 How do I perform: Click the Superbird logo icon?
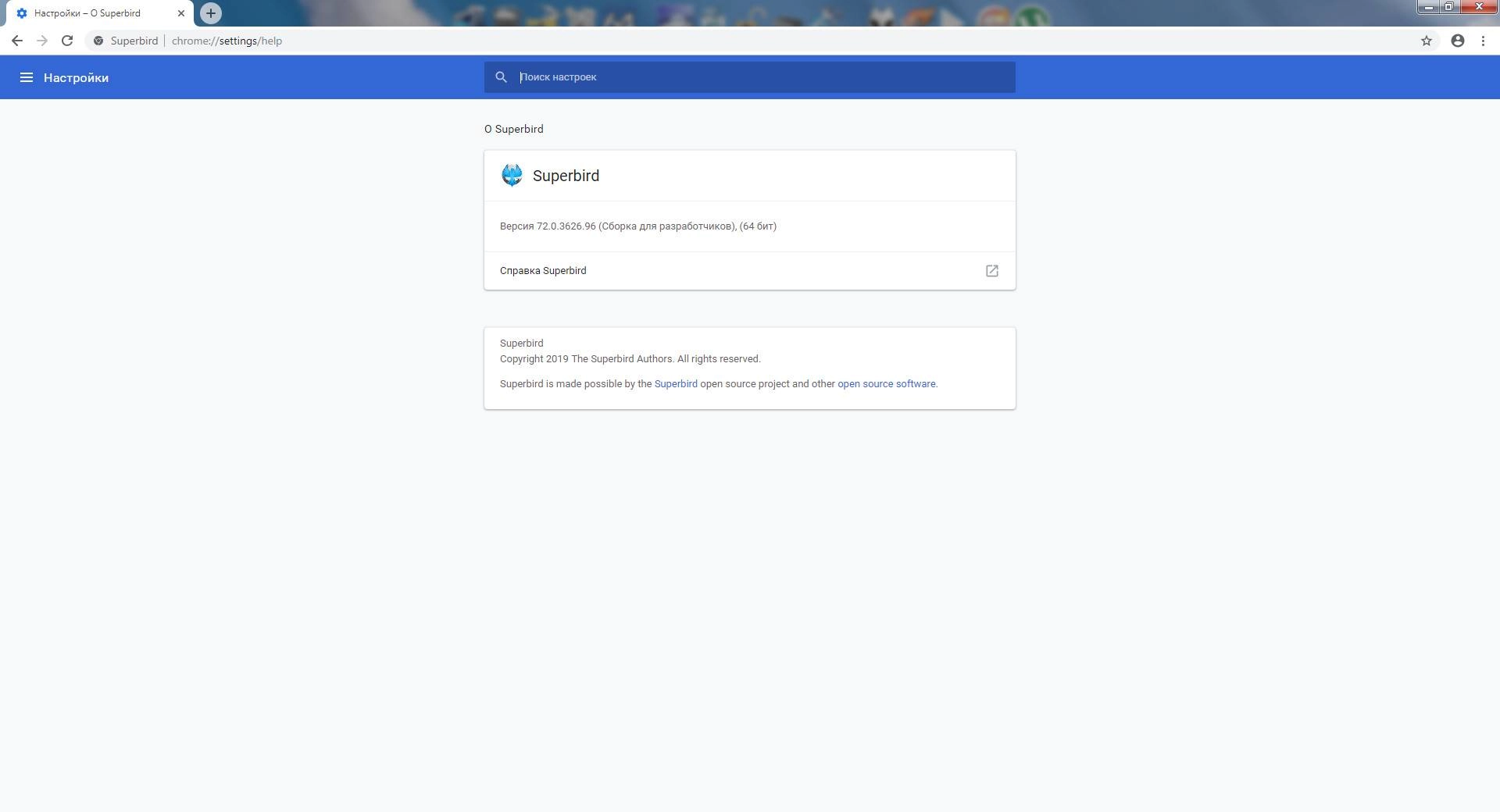512,176
